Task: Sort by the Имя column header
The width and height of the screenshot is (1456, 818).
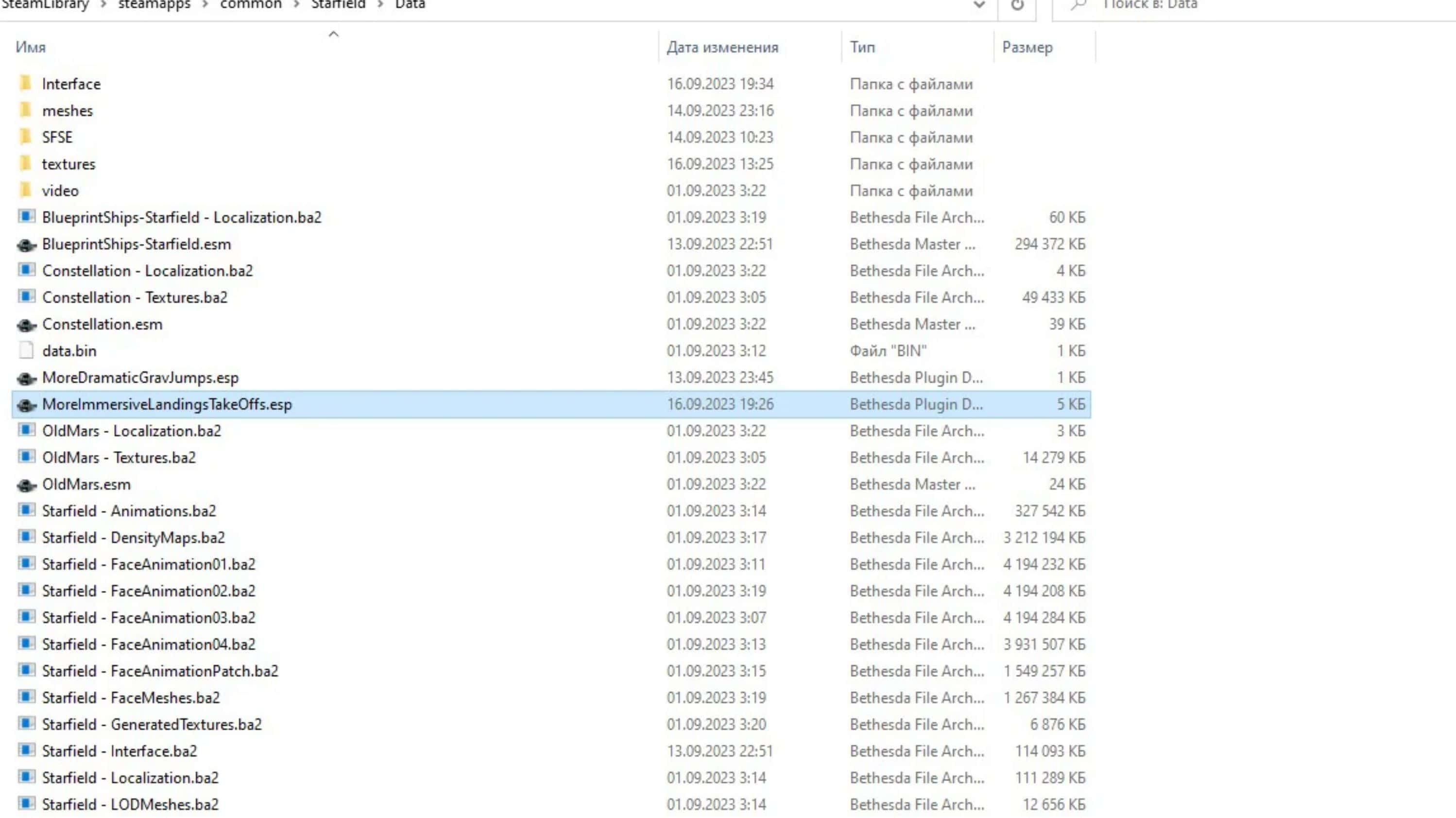Action: 31,48
